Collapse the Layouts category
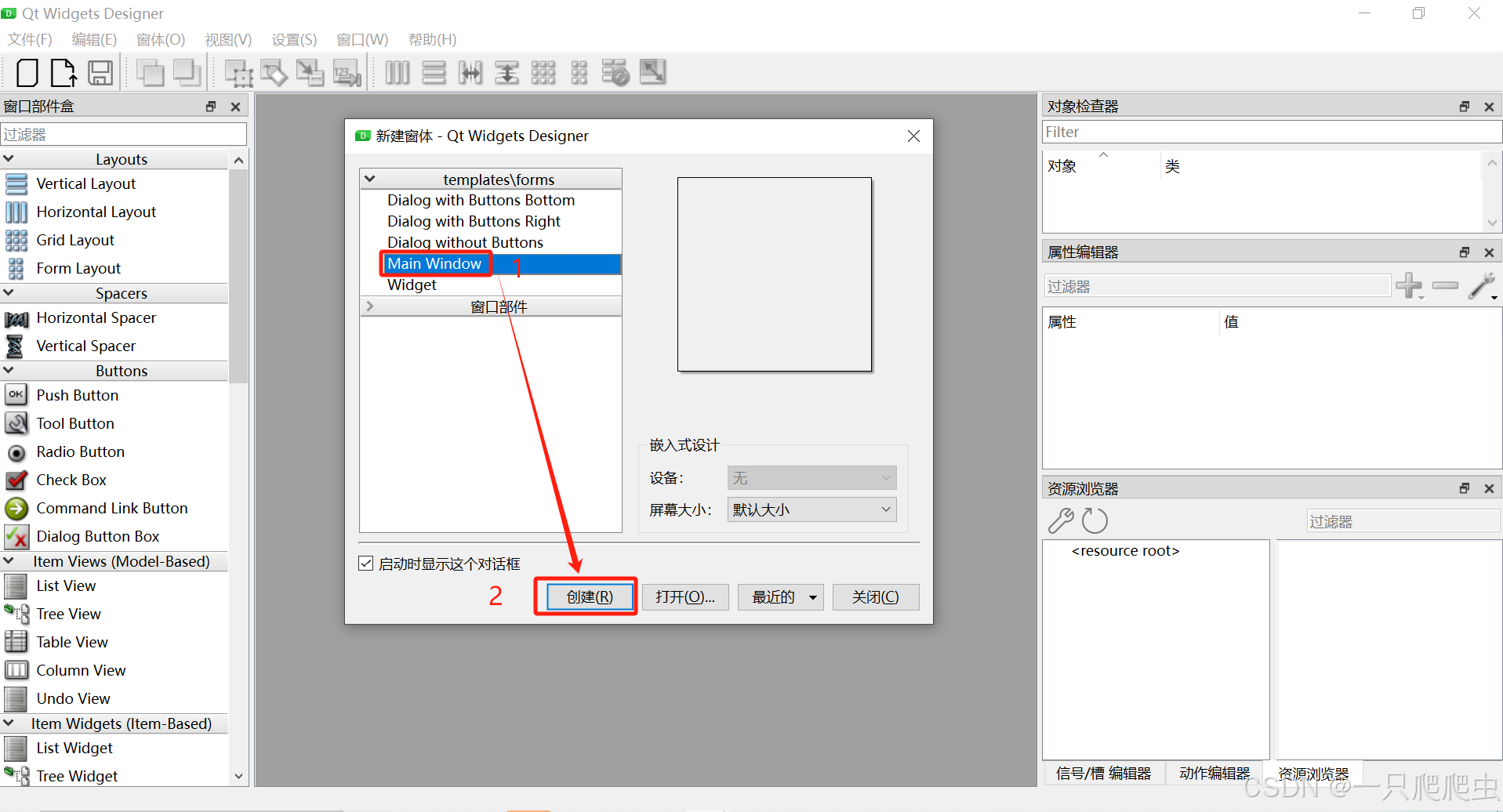1503x812 pixels. [9, 158]
